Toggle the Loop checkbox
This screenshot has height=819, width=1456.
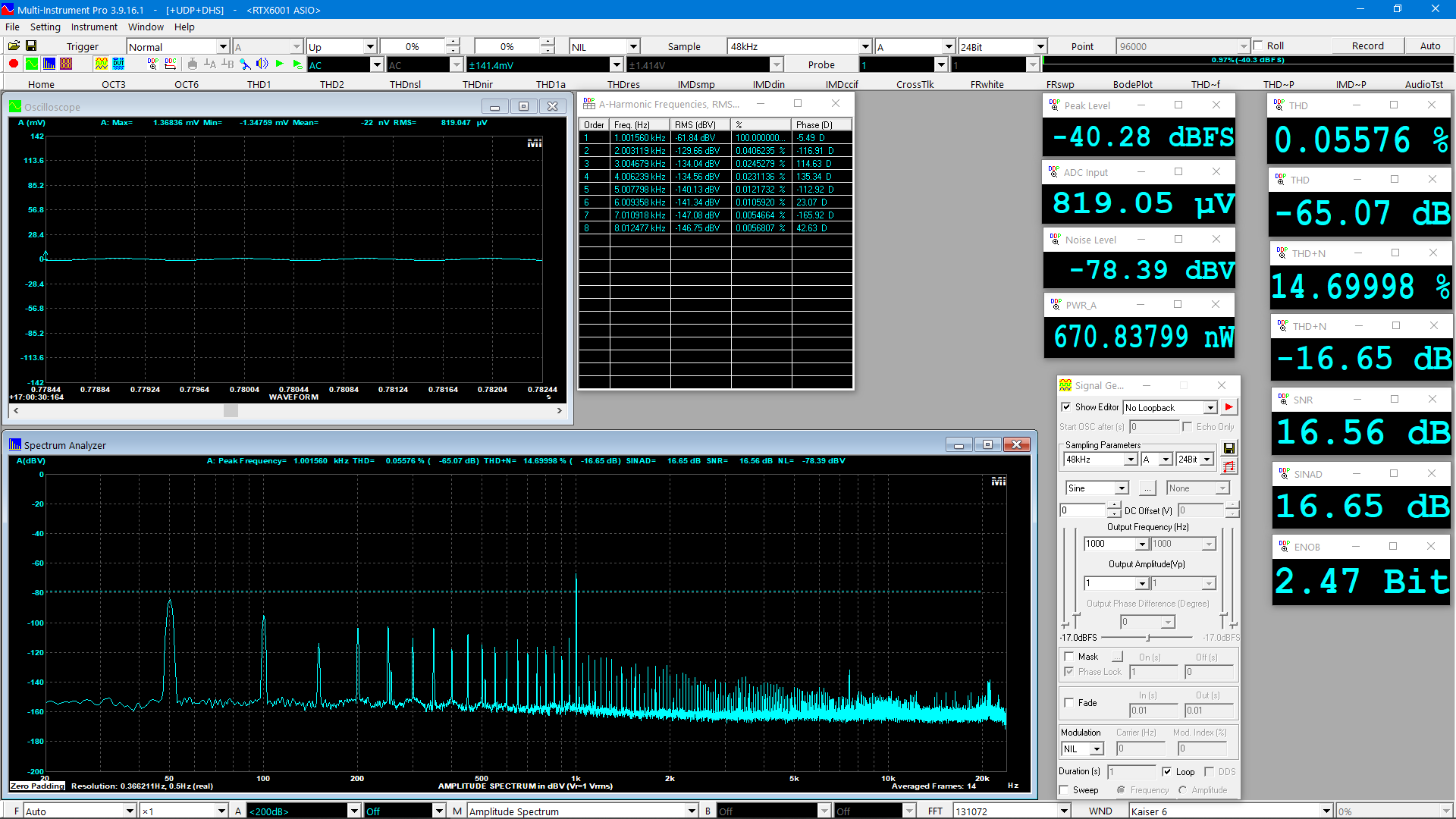point(1167,771)
